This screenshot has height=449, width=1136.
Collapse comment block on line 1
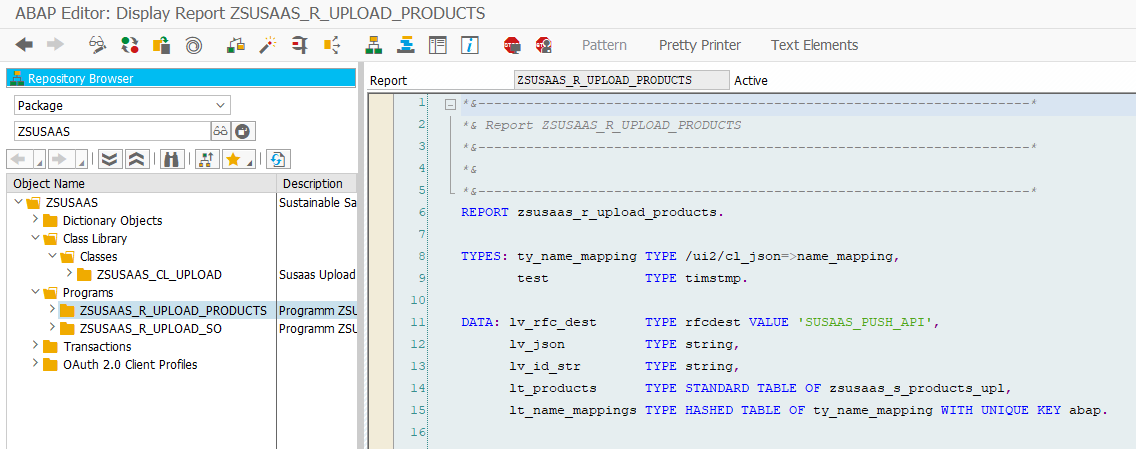(x=450, y=104)
